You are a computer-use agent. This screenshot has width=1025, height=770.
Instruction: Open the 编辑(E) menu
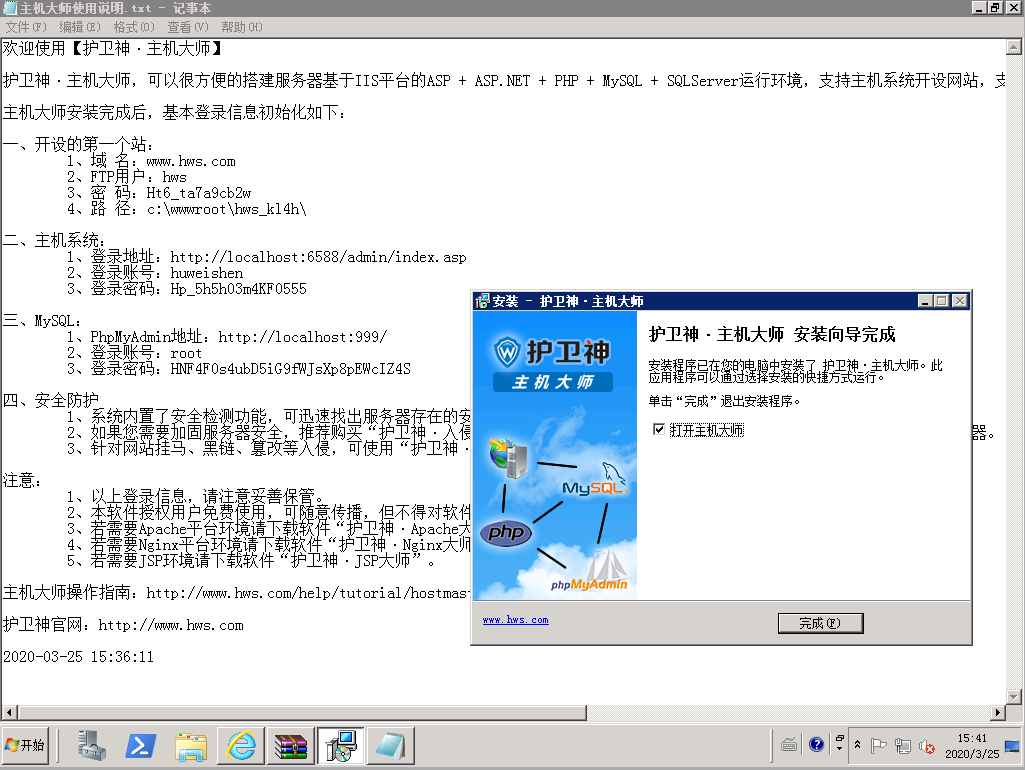(80, 27)
